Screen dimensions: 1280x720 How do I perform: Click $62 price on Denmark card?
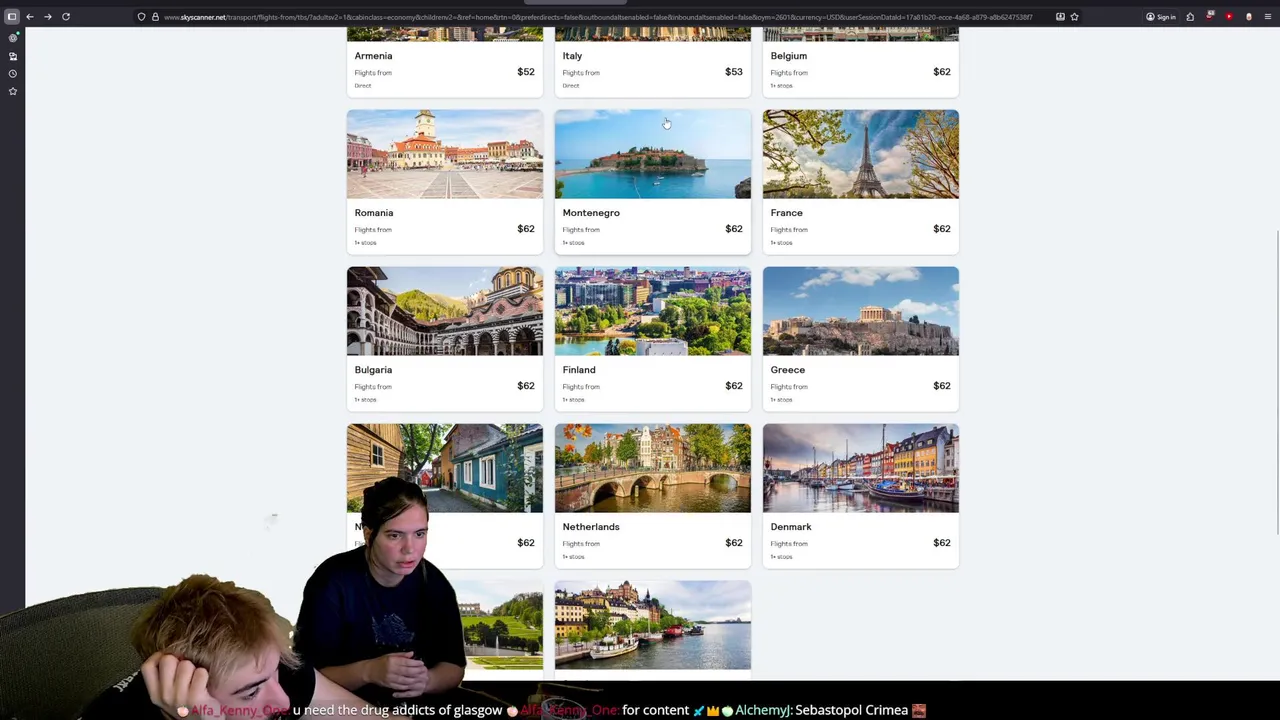tap(942, 543)
